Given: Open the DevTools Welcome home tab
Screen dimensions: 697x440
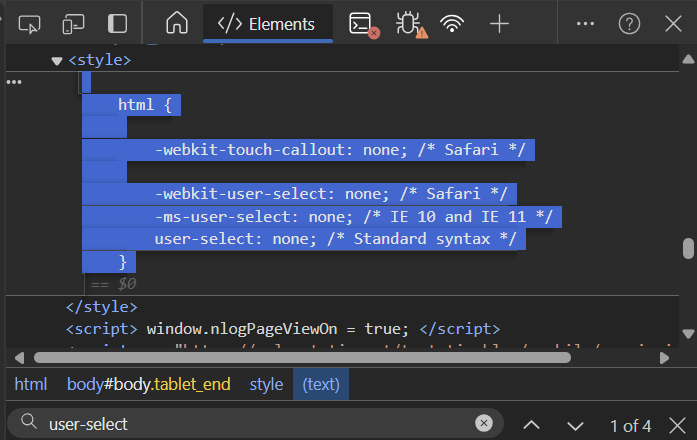Looking at the screenshot, I should coord(177,23).
